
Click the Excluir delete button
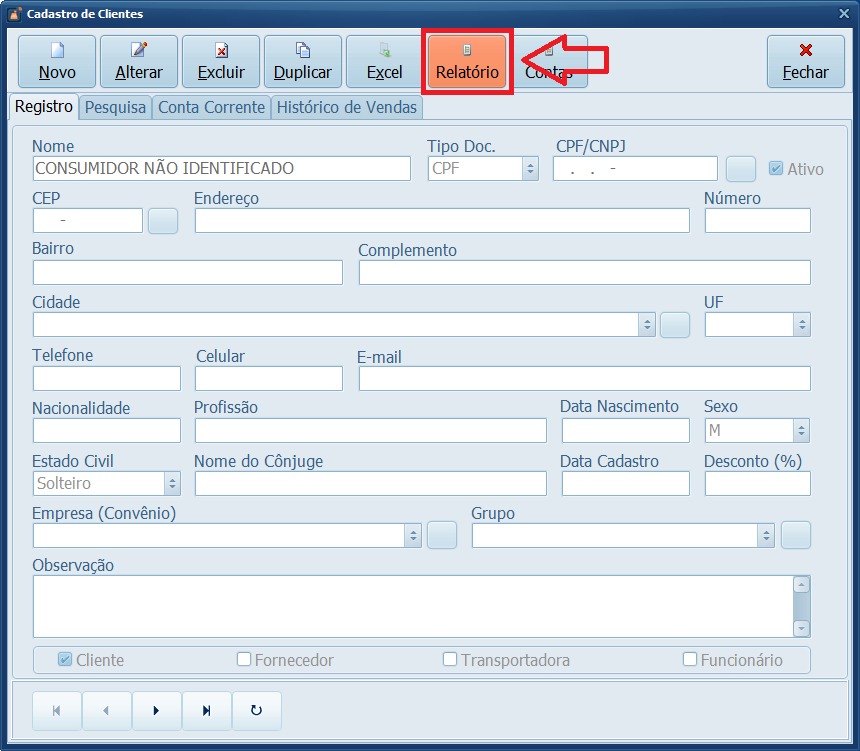(221, 61)
